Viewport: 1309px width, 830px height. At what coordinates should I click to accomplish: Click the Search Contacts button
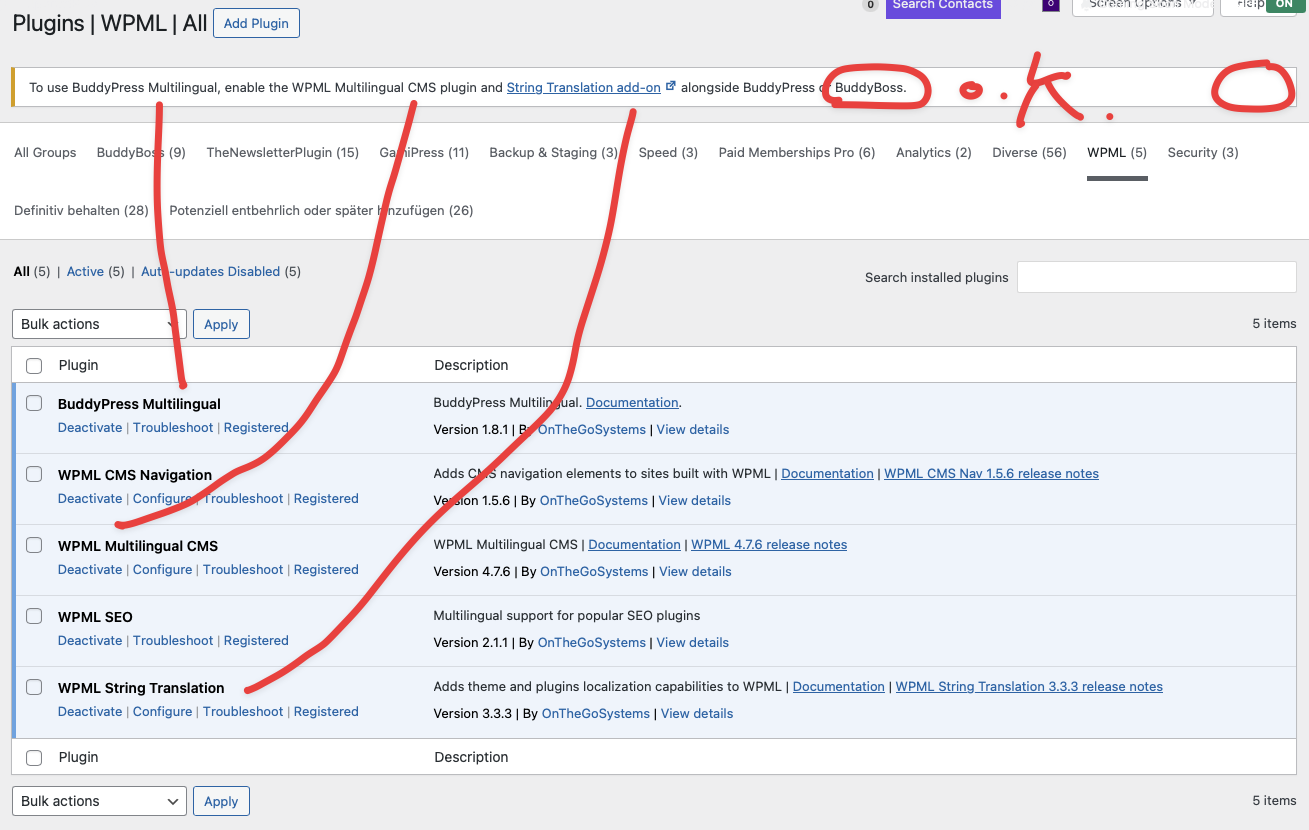942,6
